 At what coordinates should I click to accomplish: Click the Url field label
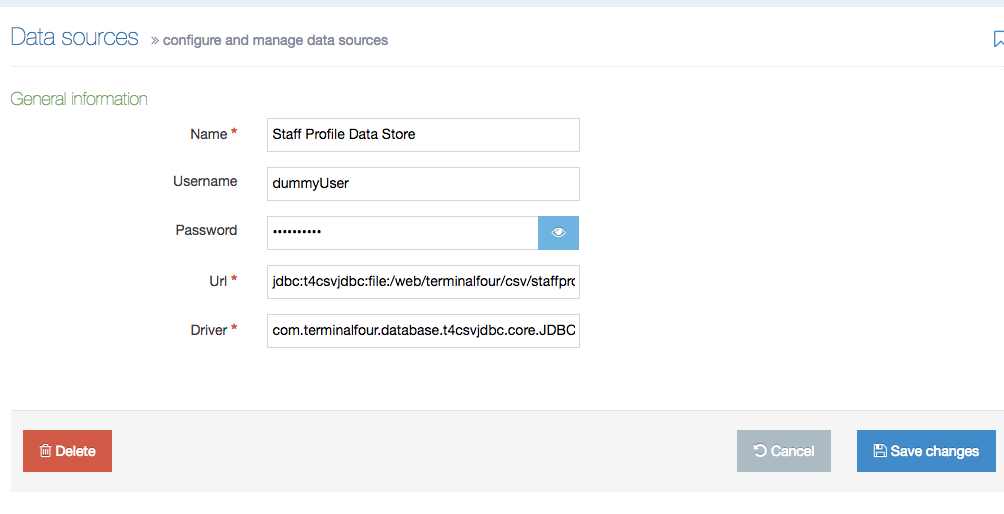click(x=217, y=280)
